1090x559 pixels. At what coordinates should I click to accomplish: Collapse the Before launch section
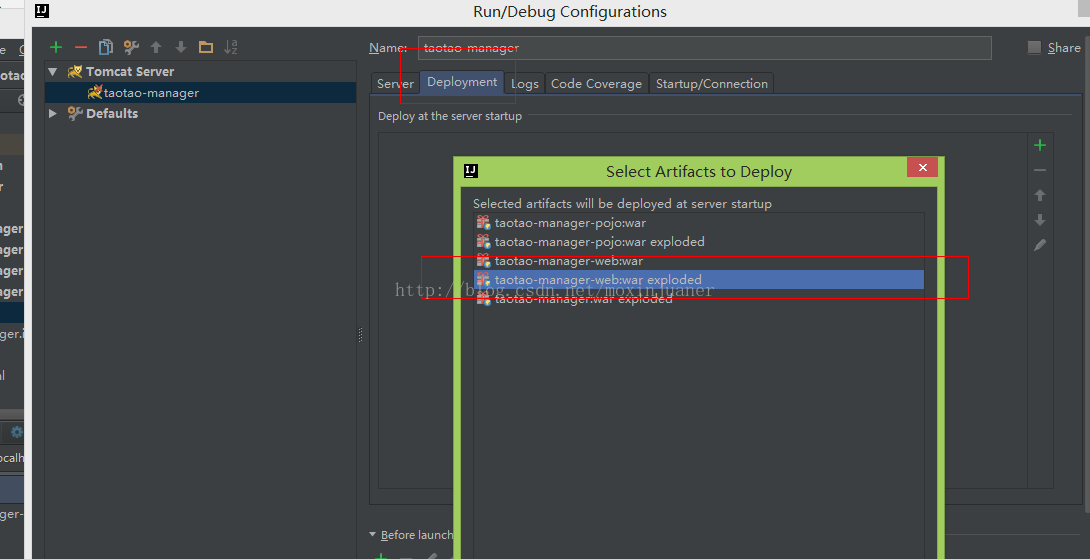tap(373, 535)
